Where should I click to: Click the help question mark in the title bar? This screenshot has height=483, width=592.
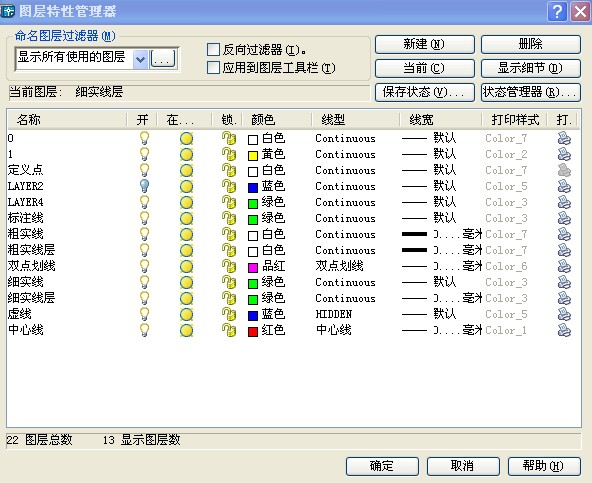[x=557, y=12]
